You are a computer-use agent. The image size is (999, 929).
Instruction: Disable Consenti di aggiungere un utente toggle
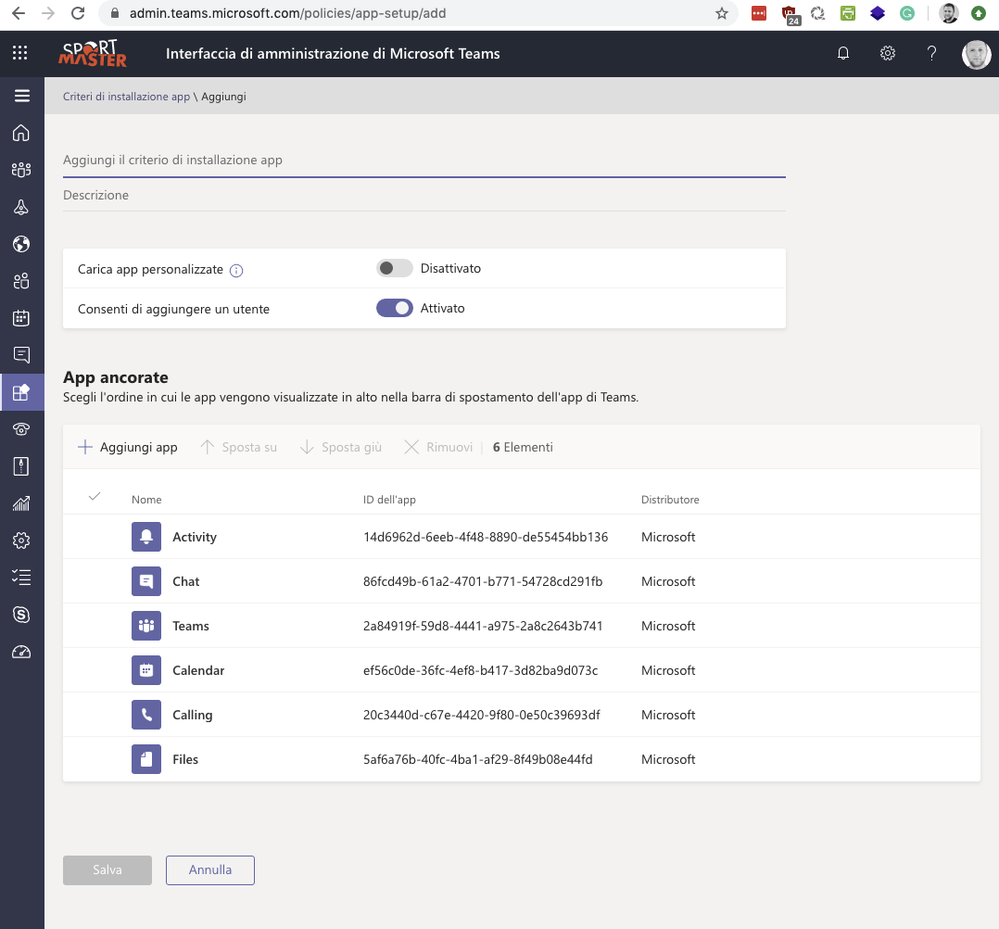click(394, 308)
